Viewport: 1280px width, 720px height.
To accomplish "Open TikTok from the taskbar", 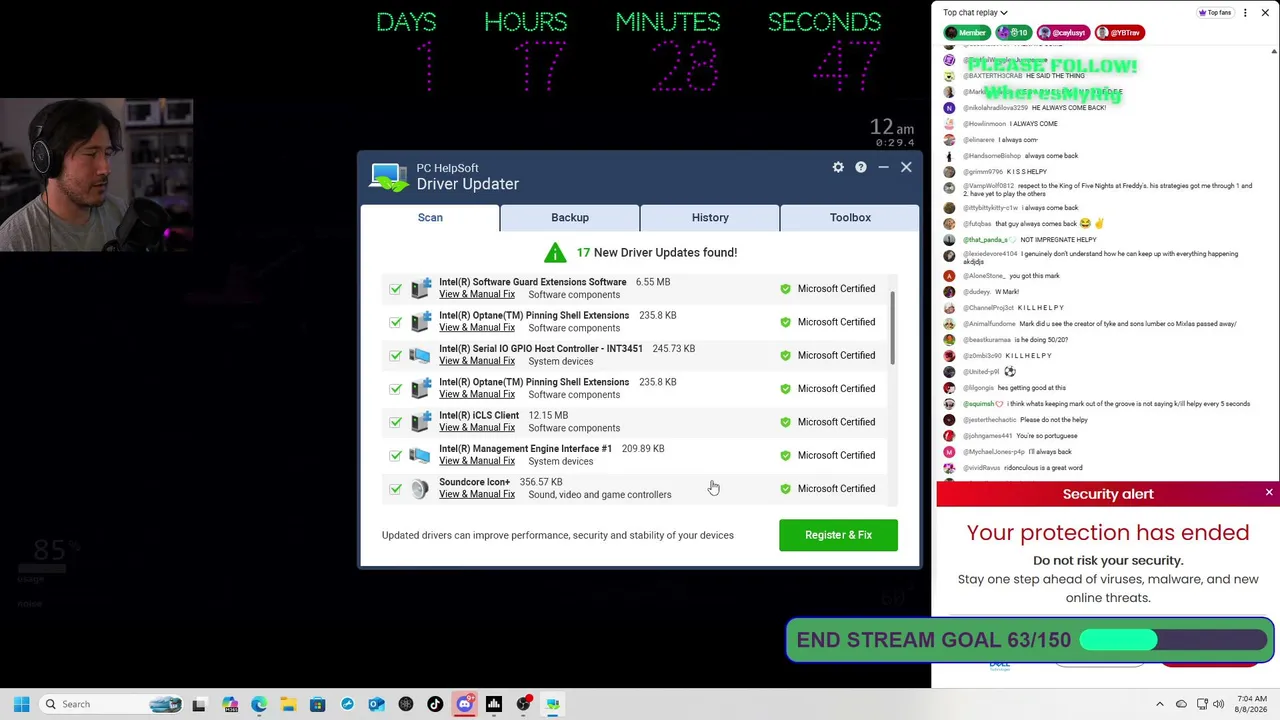I will tap(435, 704).
